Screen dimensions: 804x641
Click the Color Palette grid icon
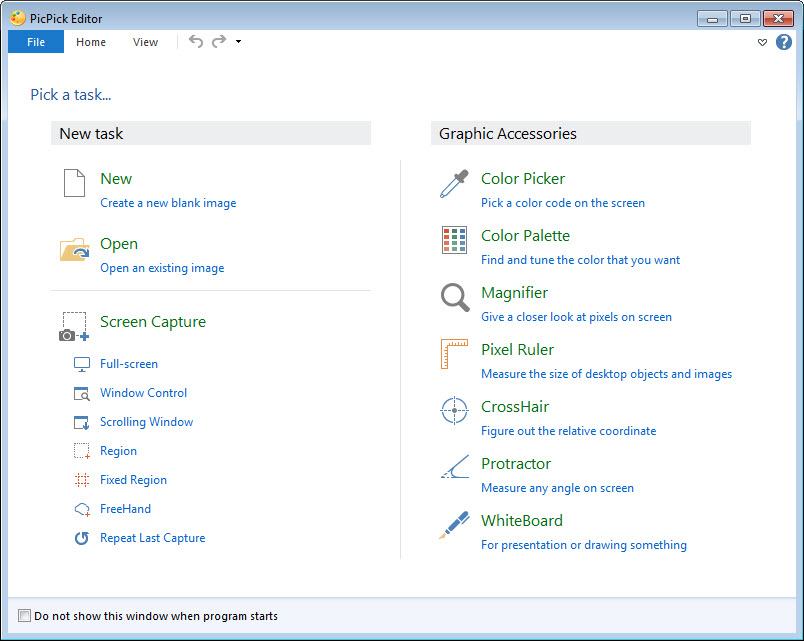454,240
